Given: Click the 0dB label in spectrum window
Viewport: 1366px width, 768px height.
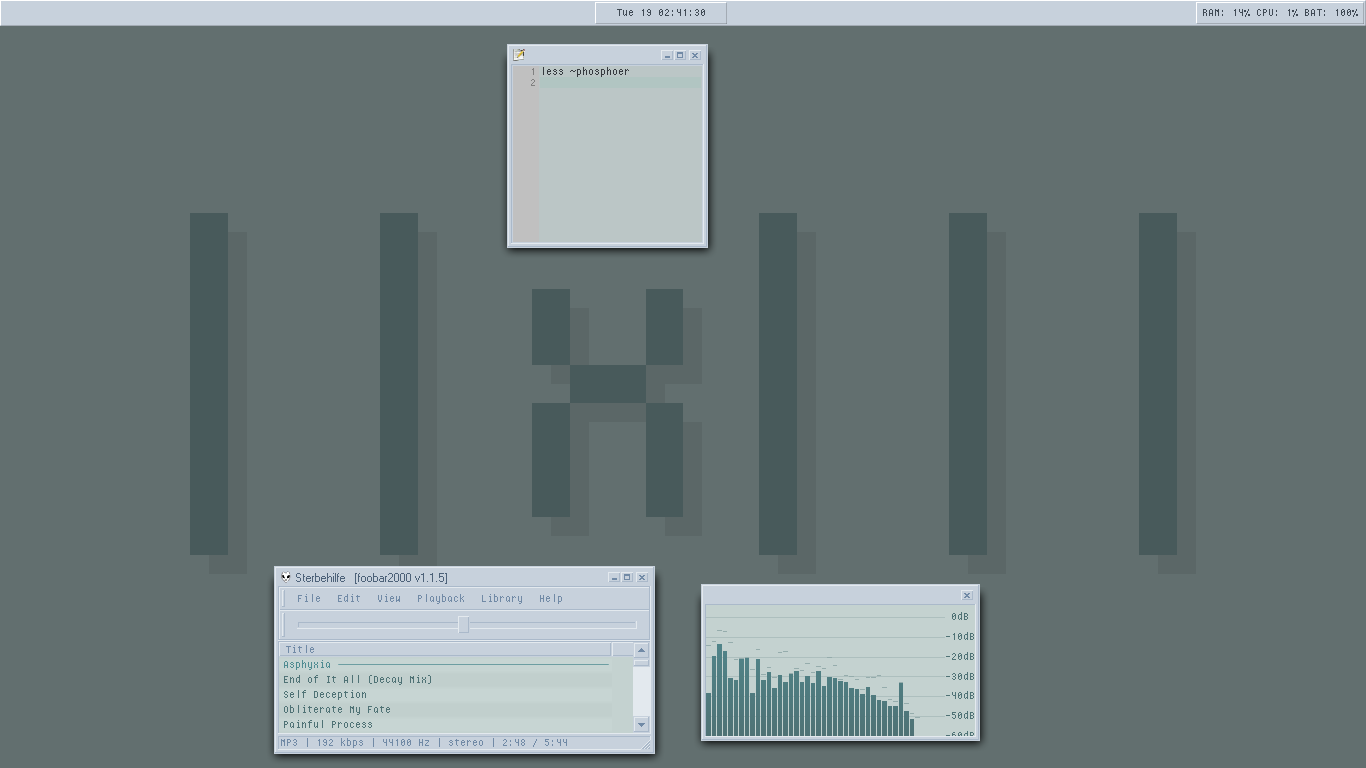Looking at the screenshot, I should [x=960, y=617].
